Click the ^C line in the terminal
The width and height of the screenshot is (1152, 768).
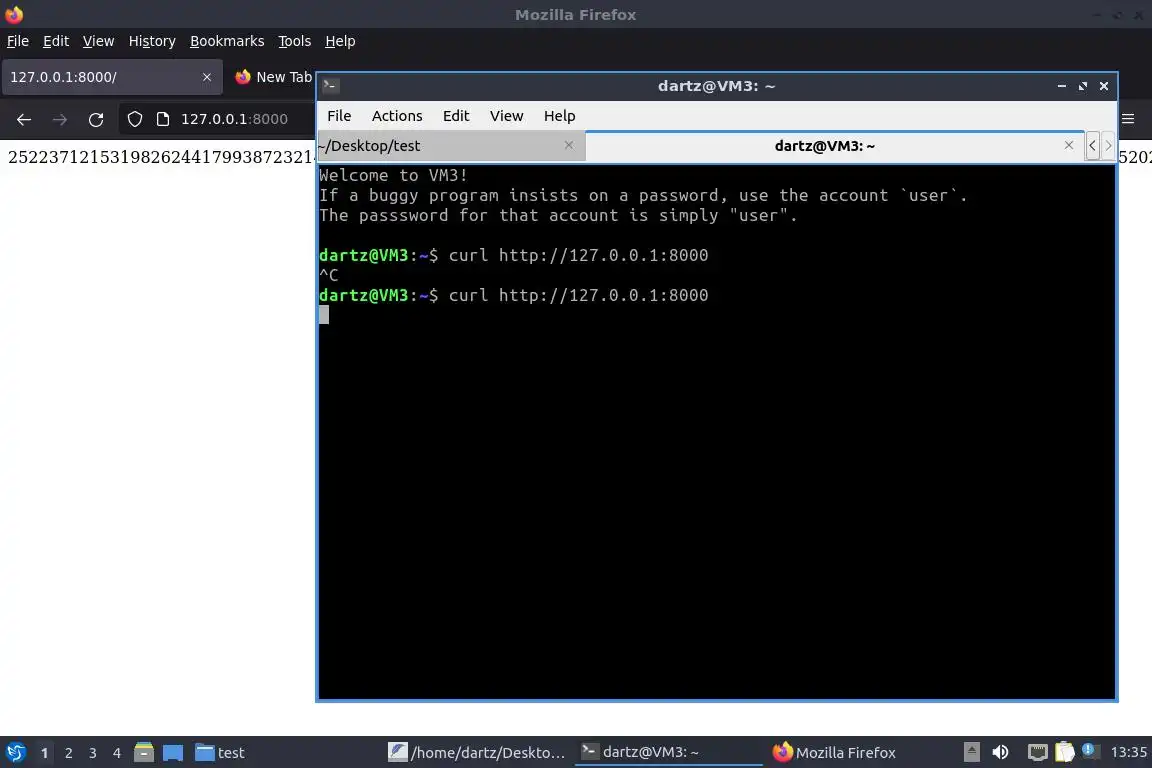328,275
